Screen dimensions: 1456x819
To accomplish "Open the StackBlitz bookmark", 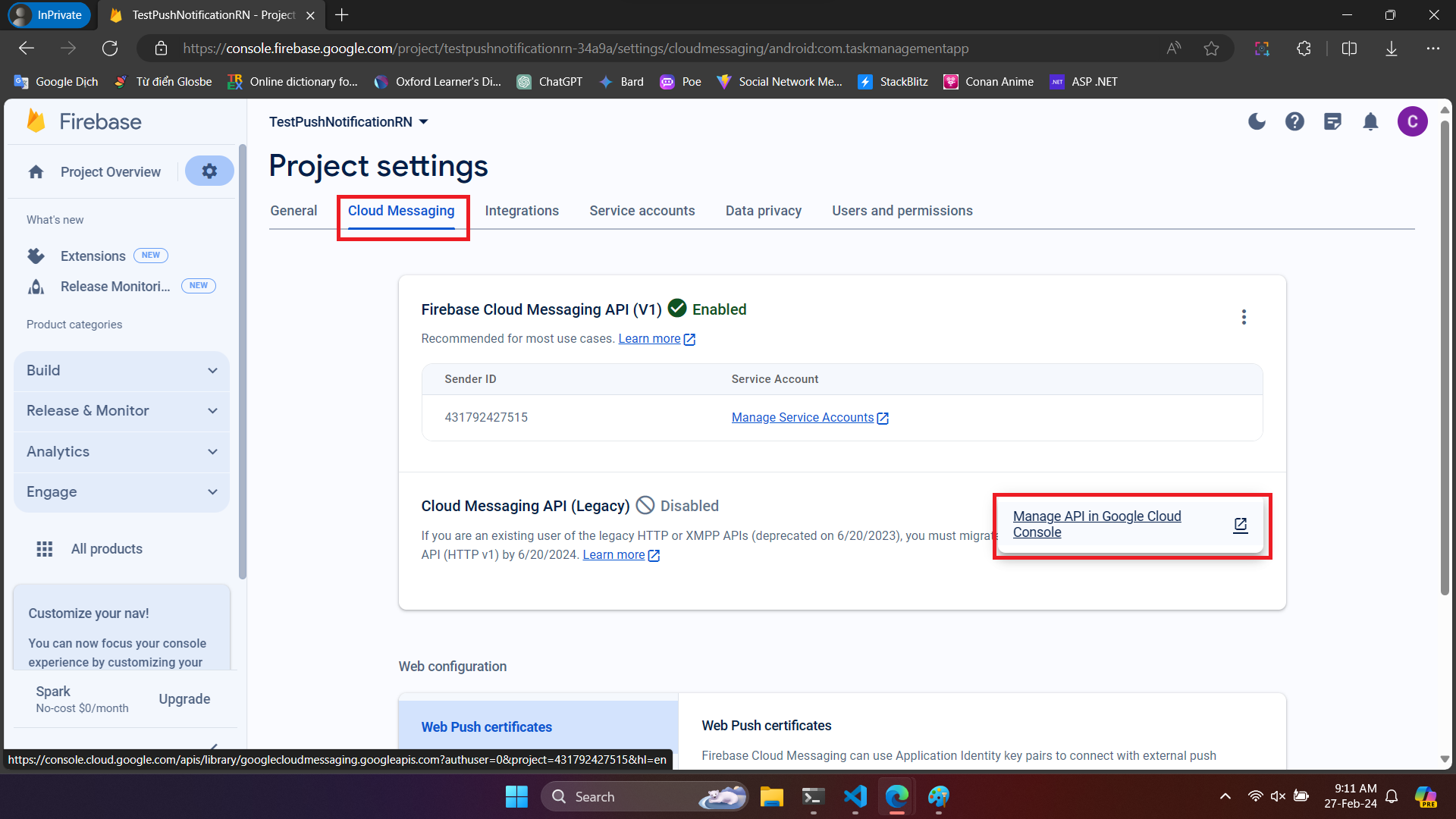I will pos(893,82).
